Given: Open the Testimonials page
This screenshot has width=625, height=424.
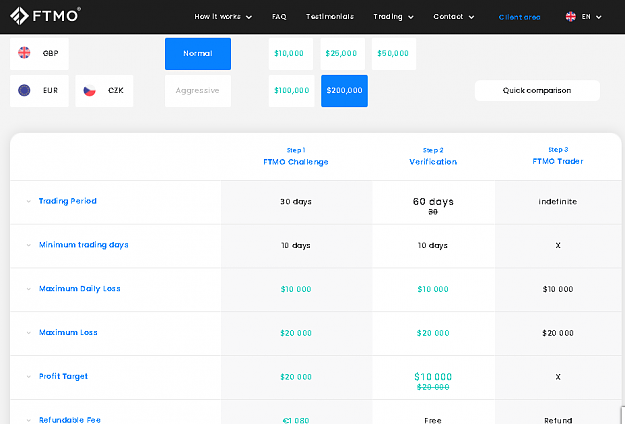Looking at the screenshot, I should click(330, 17).
